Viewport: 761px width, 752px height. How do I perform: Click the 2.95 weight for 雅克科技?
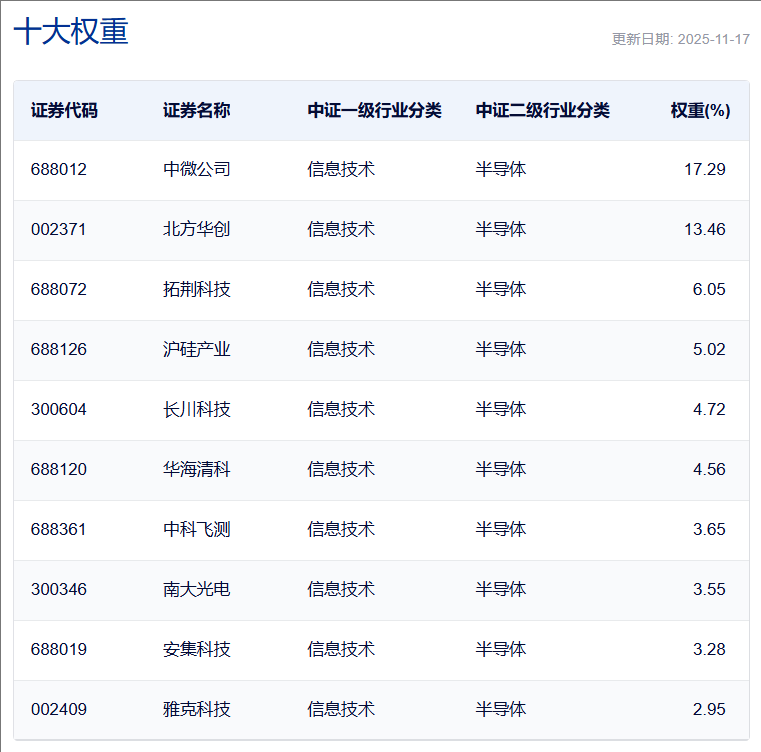(708, 709)
